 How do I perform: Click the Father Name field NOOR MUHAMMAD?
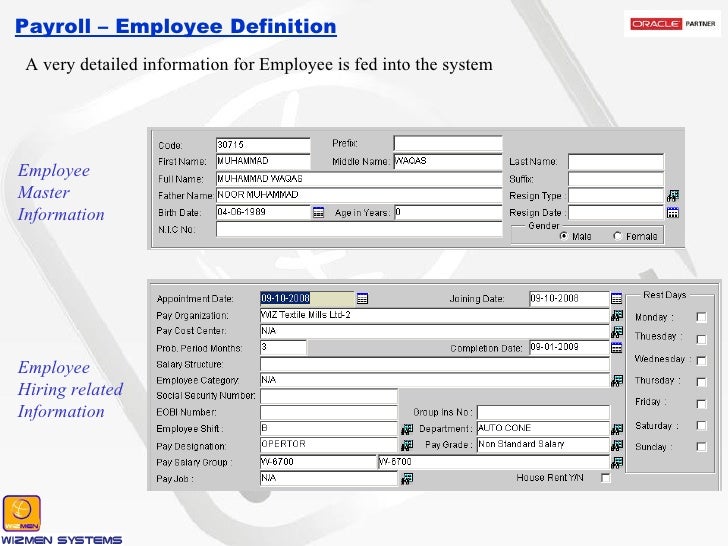tap(359, 195)
